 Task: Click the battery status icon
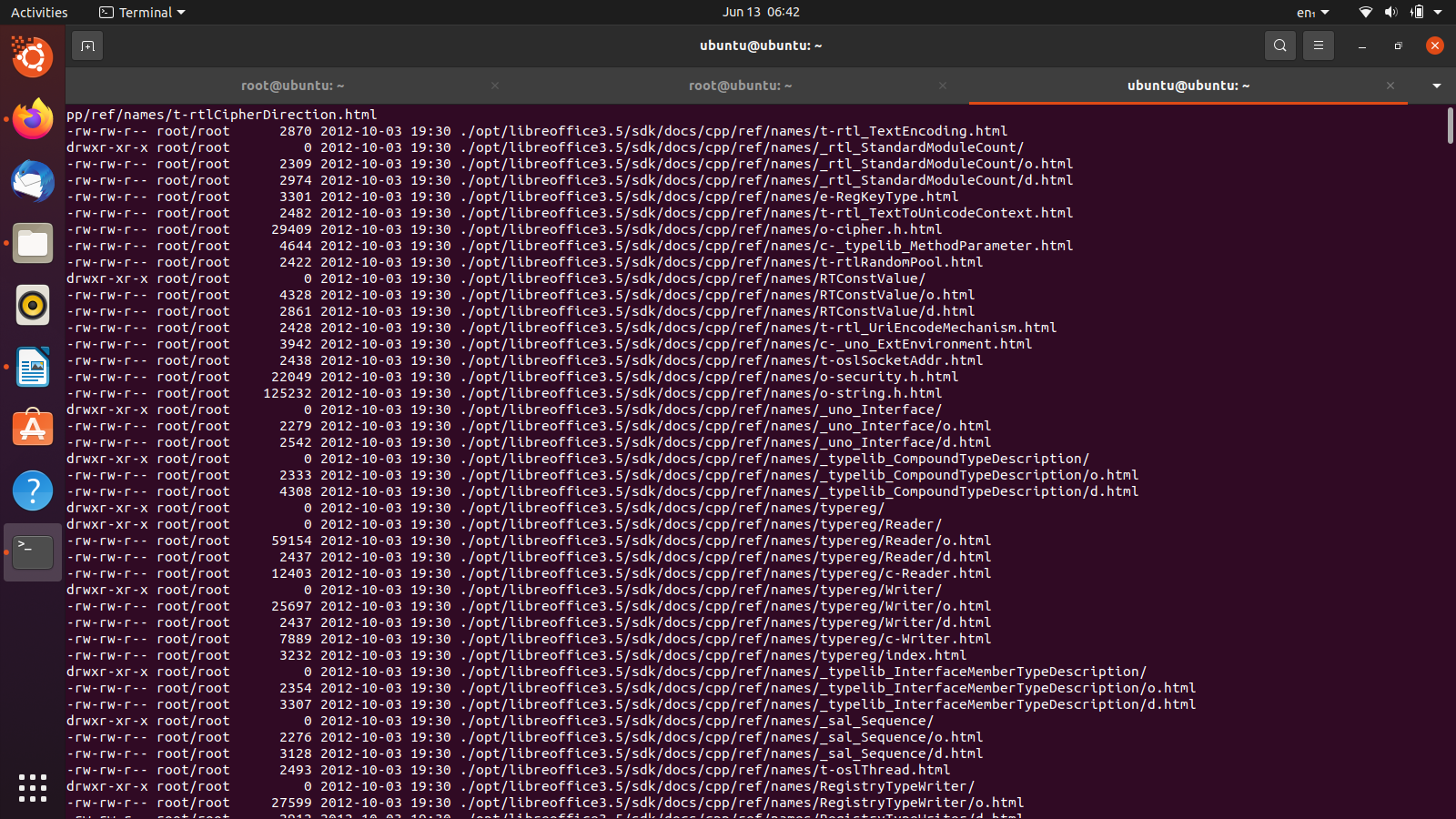coord(1417,13)
